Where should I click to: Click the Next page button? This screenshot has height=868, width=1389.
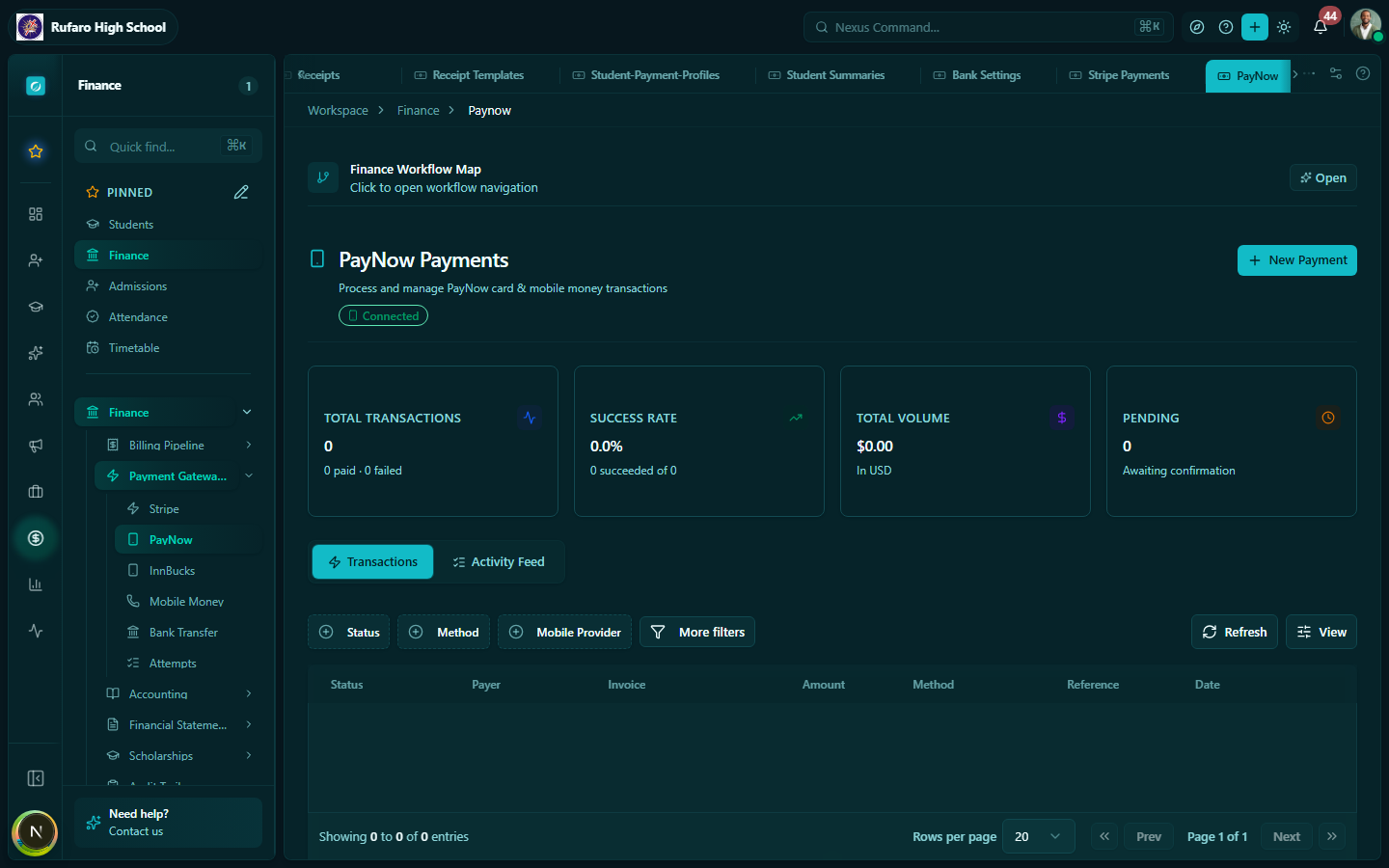coord(1287,836)
